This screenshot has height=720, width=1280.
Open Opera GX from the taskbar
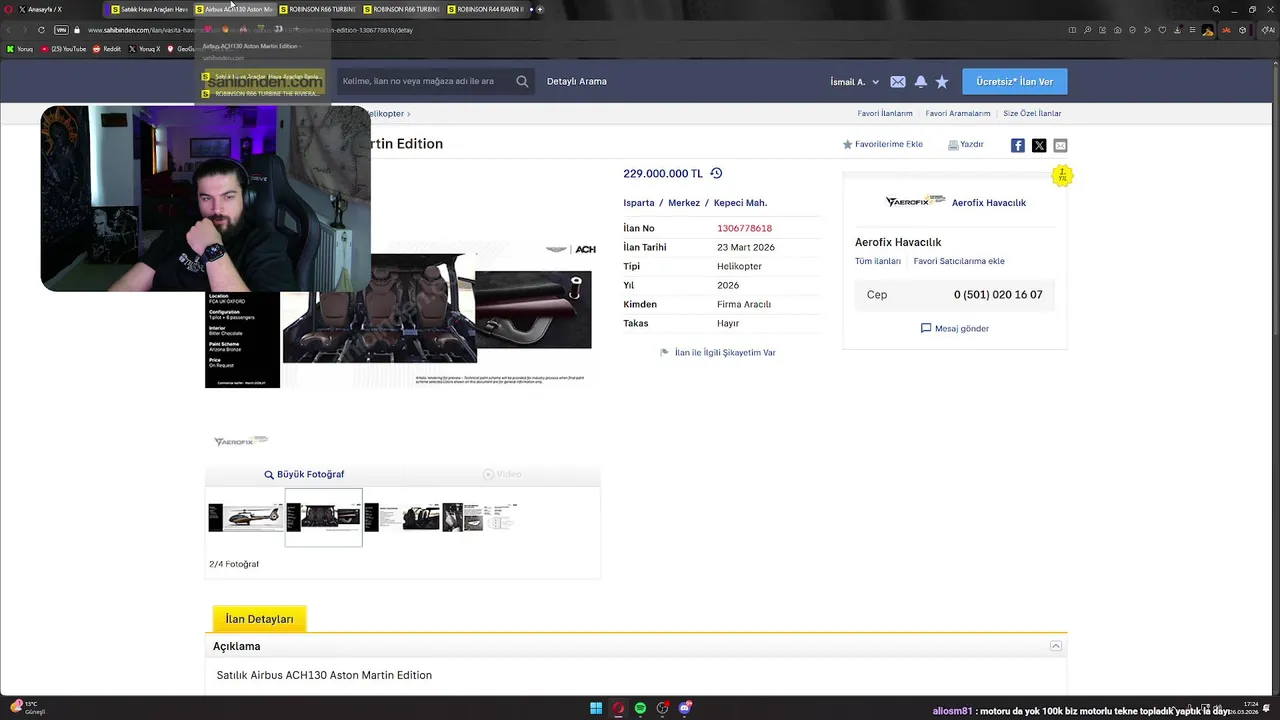coord(618,708)
